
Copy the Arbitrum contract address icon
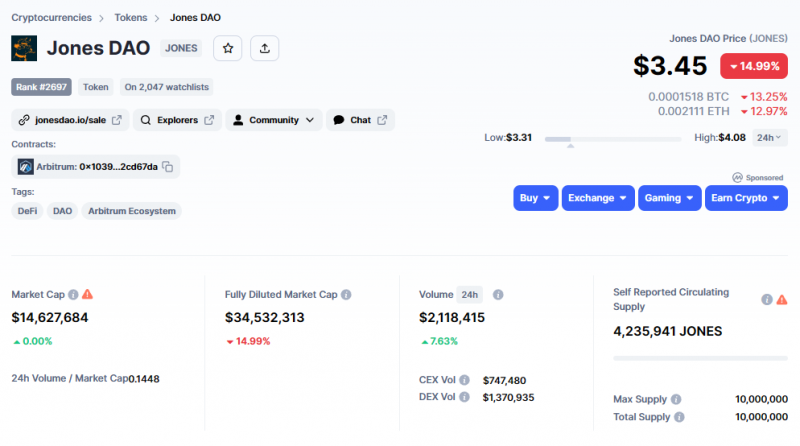coord(168,167)
